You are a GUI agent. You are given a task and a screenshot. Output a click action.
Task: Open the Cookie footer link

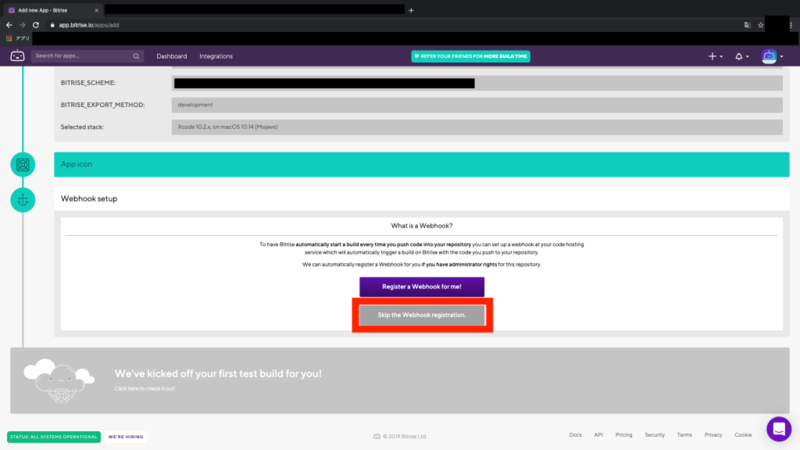(743, 435)
